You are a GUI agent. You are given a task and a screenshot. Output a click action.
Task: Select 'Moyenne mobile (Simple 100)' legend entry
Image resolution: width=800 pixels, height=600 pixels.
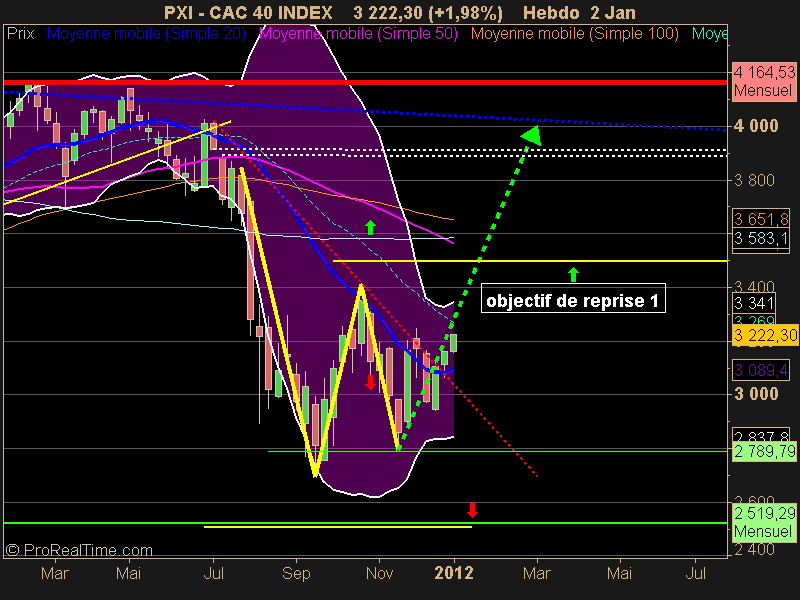(x=574, y=34)
